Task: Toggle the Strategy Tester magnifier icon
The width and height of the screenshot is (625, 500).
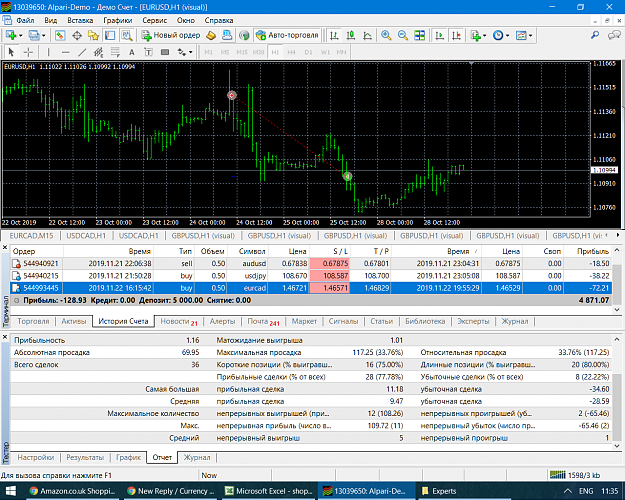Action: click(127, 35)
